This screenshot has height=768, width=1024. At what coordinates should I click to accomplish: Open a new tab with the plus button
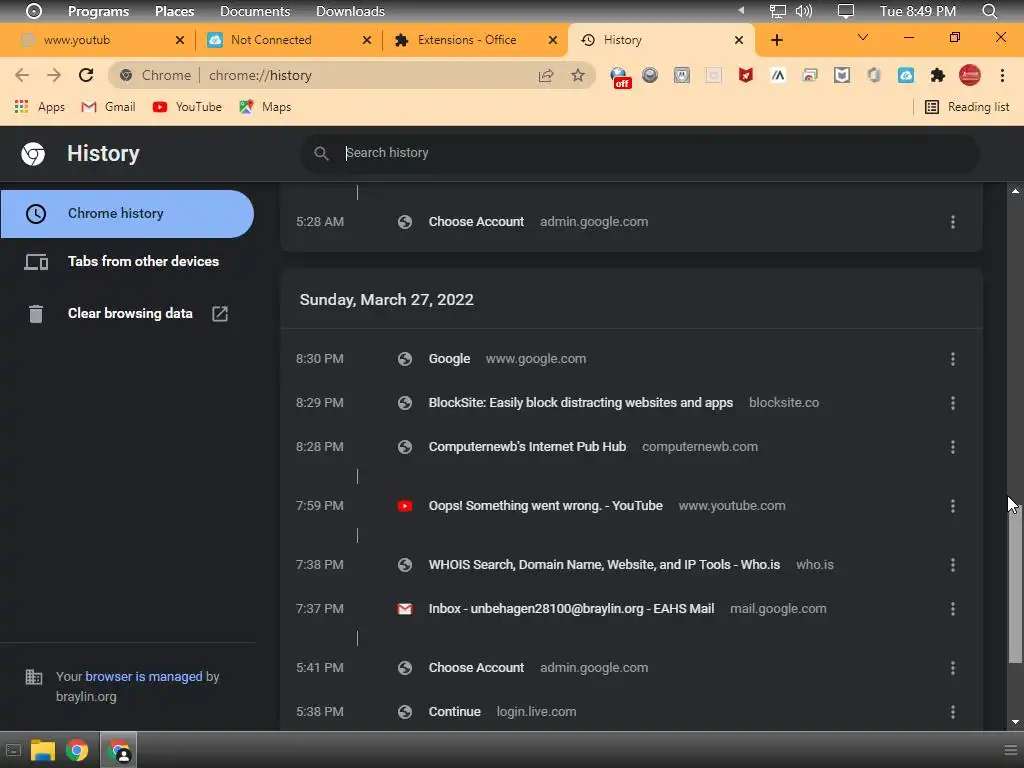[x=776, y=40]
